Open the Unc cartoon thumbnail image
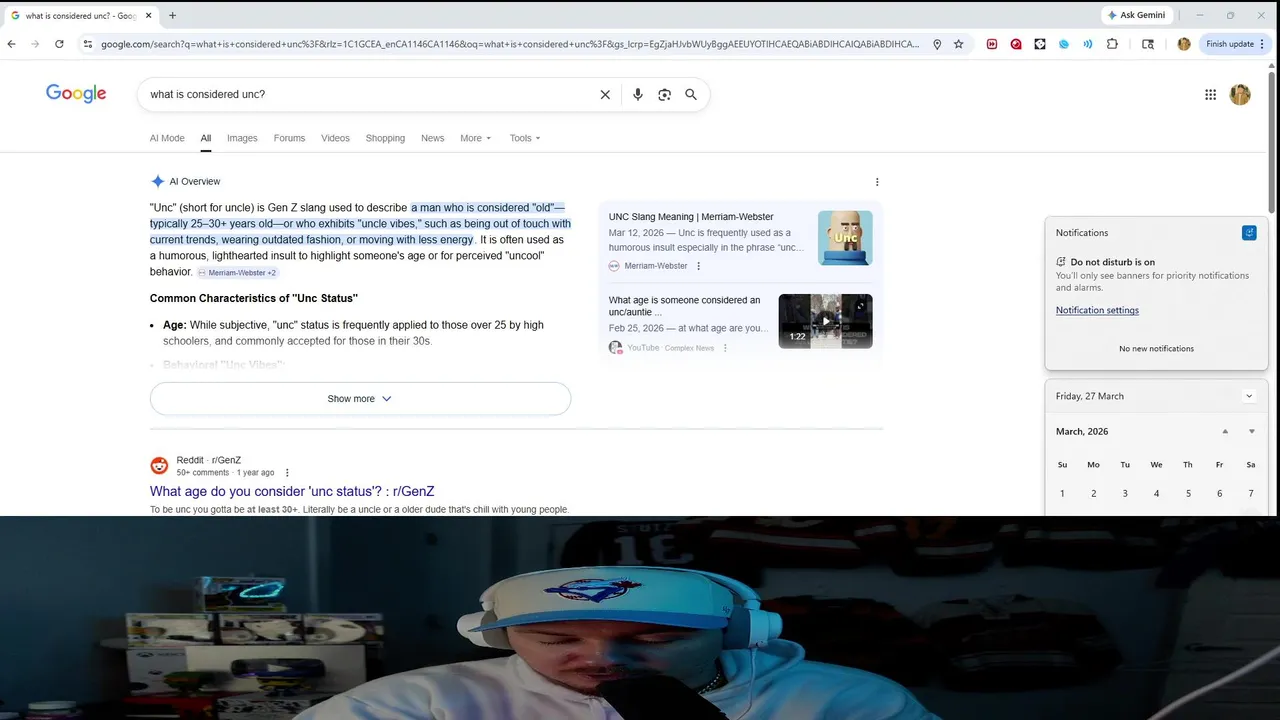This screenshot has width=1280, height=720. pyautogui.click(x=845, y=238)
